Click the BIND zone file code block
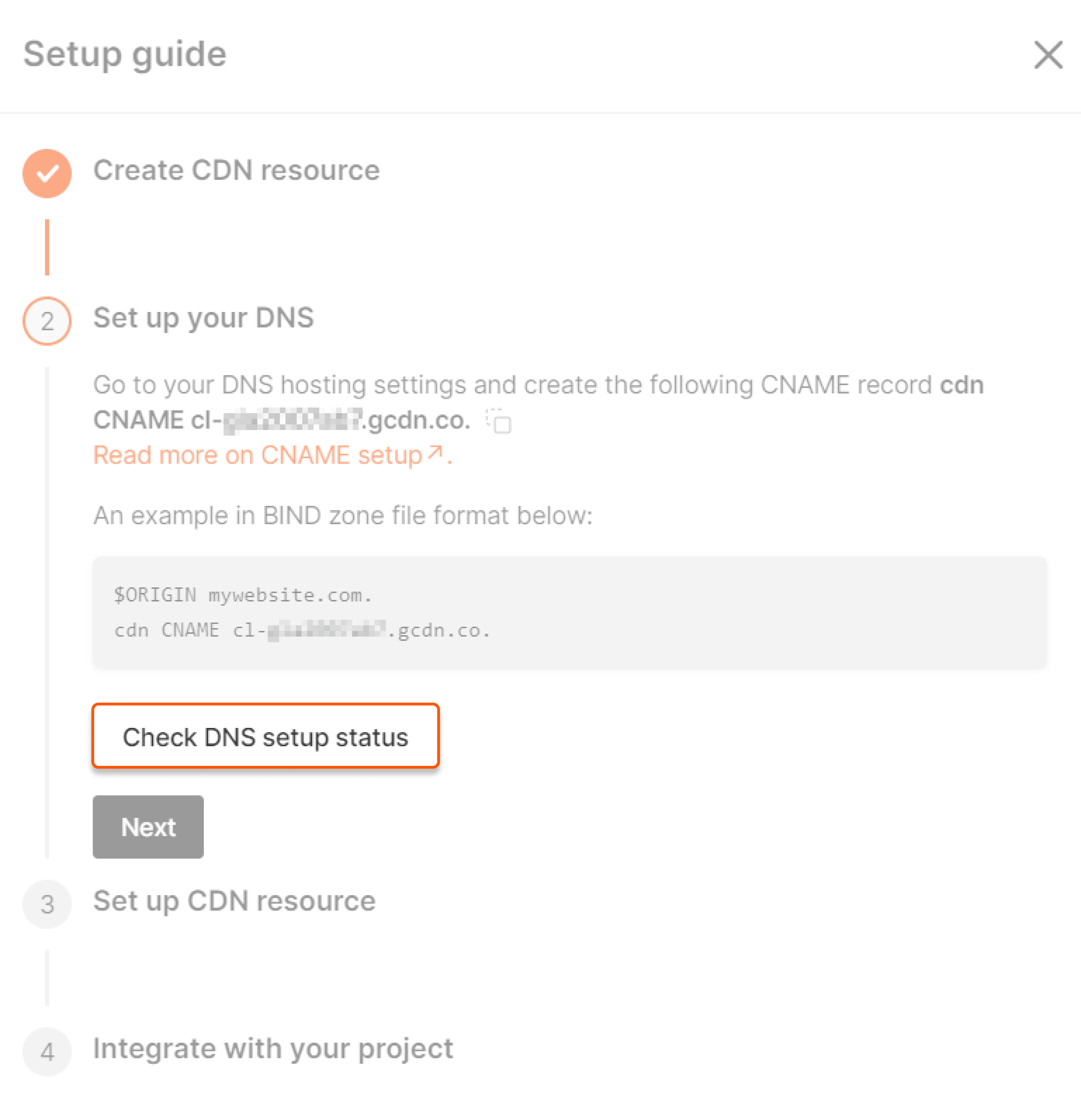The width and height of the screenshot is (1081, 1120). (x=570, y=612)
